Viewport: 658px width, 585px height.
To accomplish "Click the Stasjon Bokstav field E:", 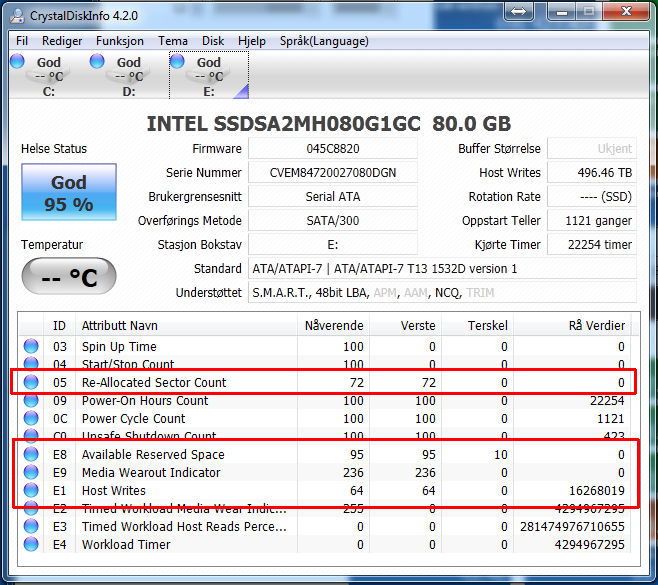I will coord(333,244).
